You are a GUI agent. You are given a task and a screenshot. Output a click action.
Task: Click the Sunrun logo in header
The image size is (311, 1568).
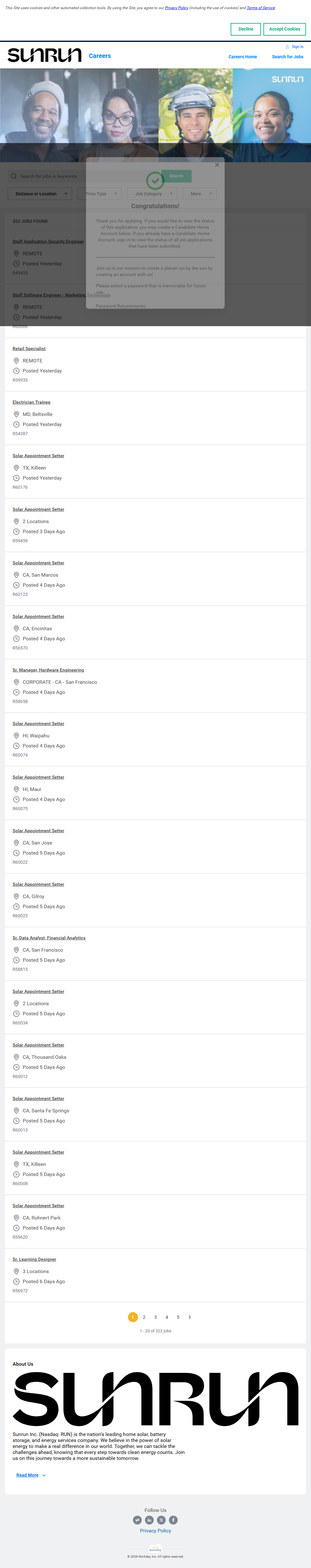pyautogui.click(x=44, y=55)
